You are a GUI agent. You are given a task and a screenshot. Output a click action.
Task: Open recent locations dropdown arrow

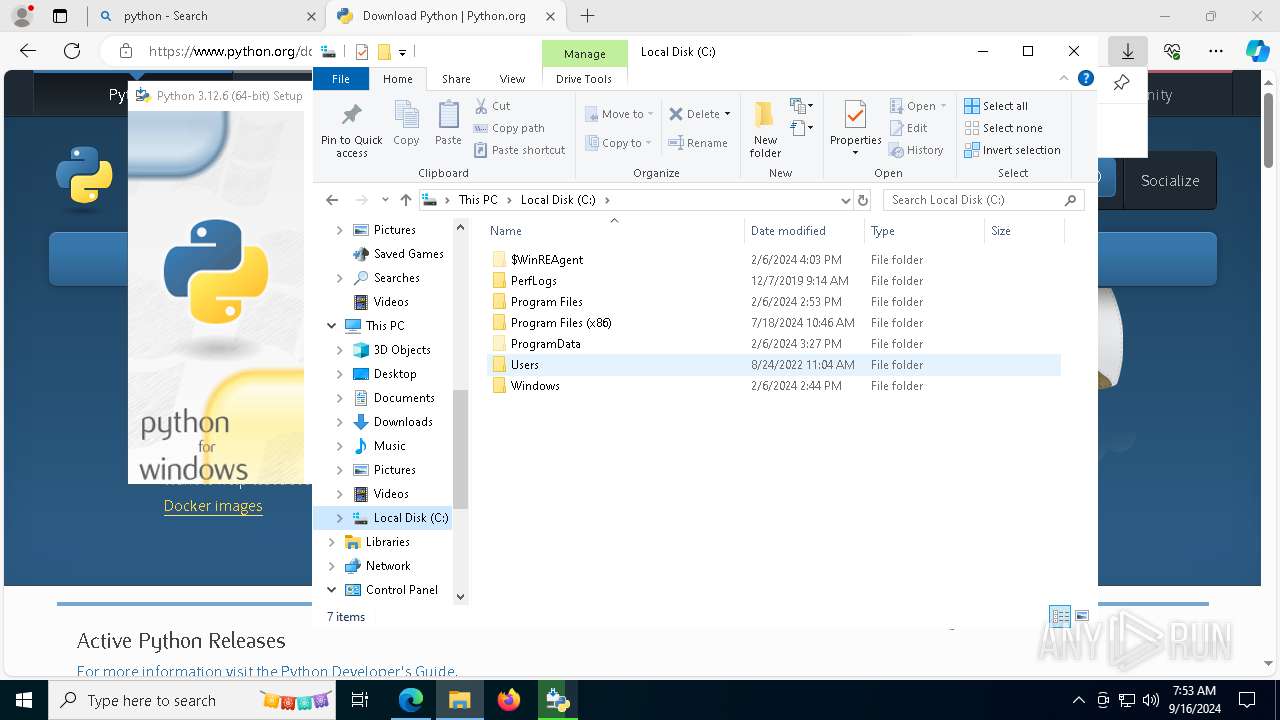[x=385, y=200]
